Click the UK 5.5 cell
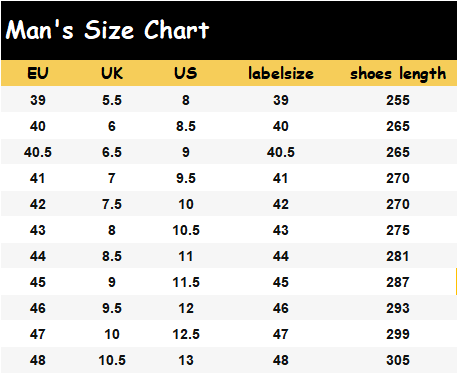 click(112, 100)
